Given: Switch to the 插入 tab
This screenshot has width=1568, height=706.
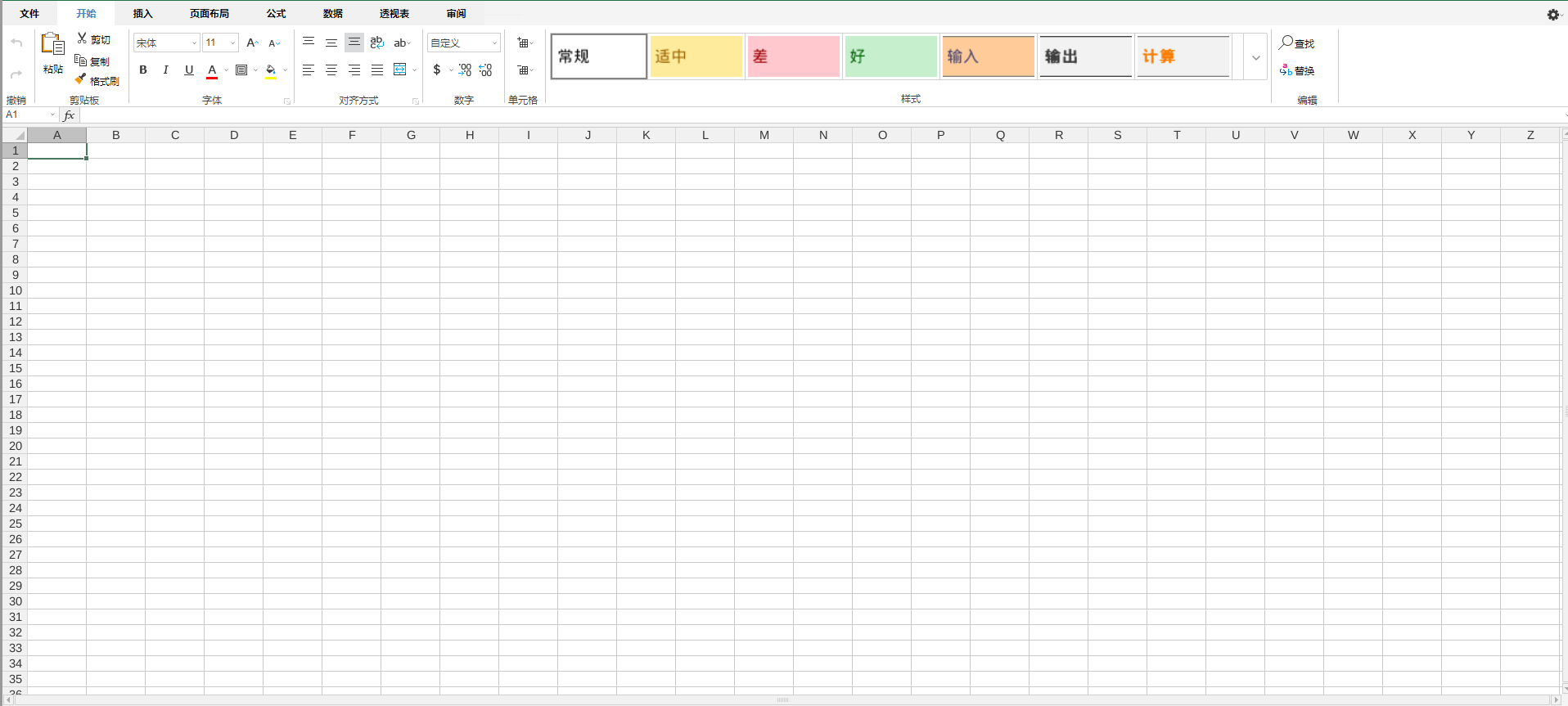Looking at the screenshot, I should [x=143, y=14].
